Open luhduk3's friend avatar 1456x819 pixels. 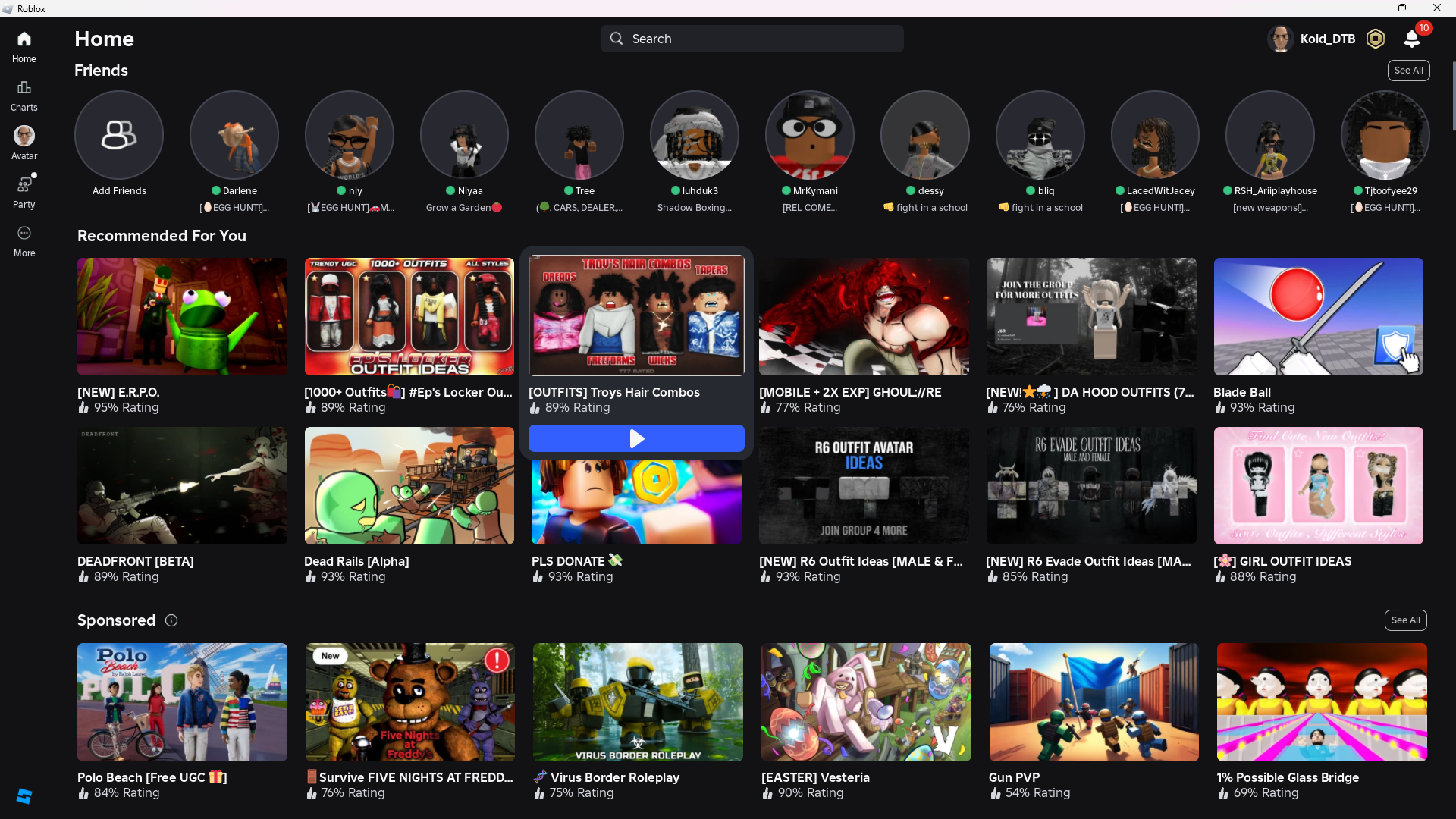(x=695, y=135)
